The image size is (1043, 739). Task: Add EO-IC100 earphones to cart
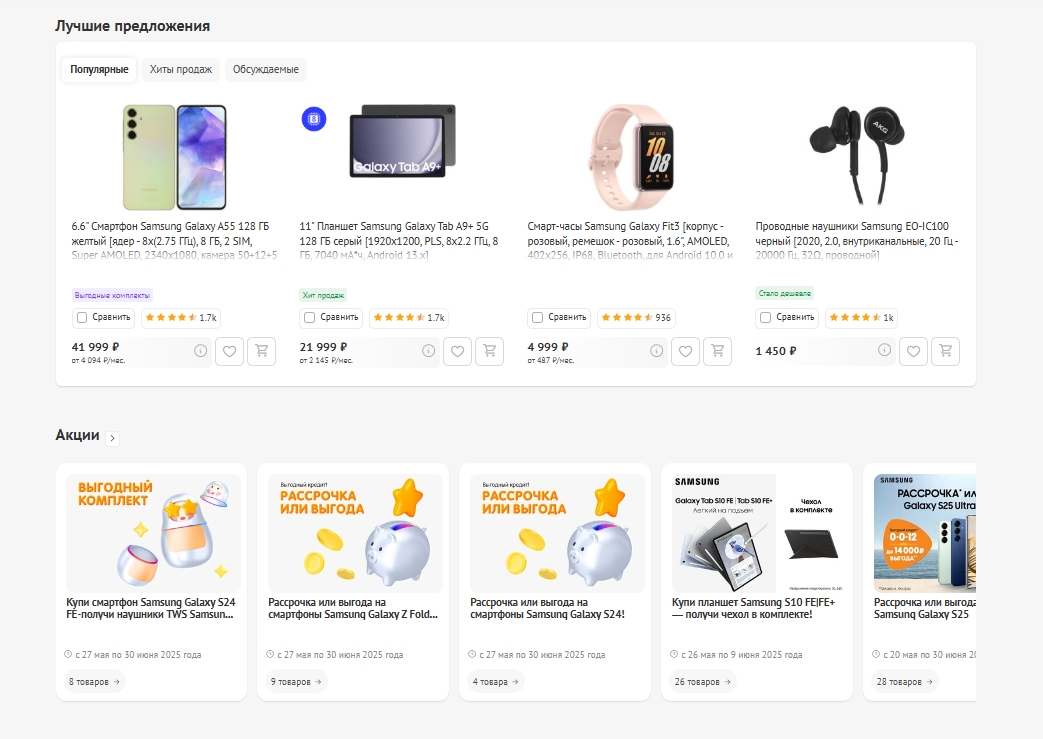point(945,352)
